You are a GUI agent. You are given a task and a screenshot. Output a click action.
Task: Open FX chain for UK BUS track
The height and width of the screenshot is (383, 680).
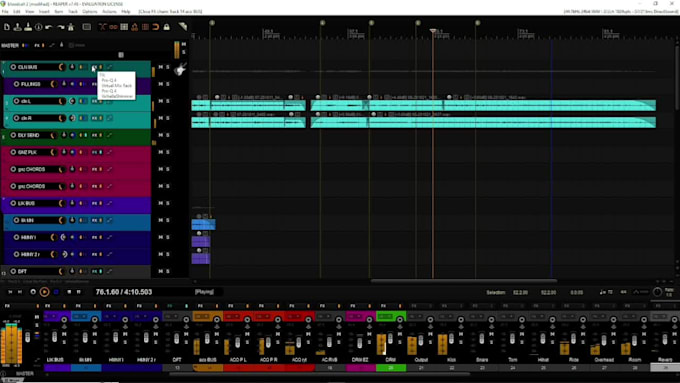pyautogui.click(x=95, y=203)
